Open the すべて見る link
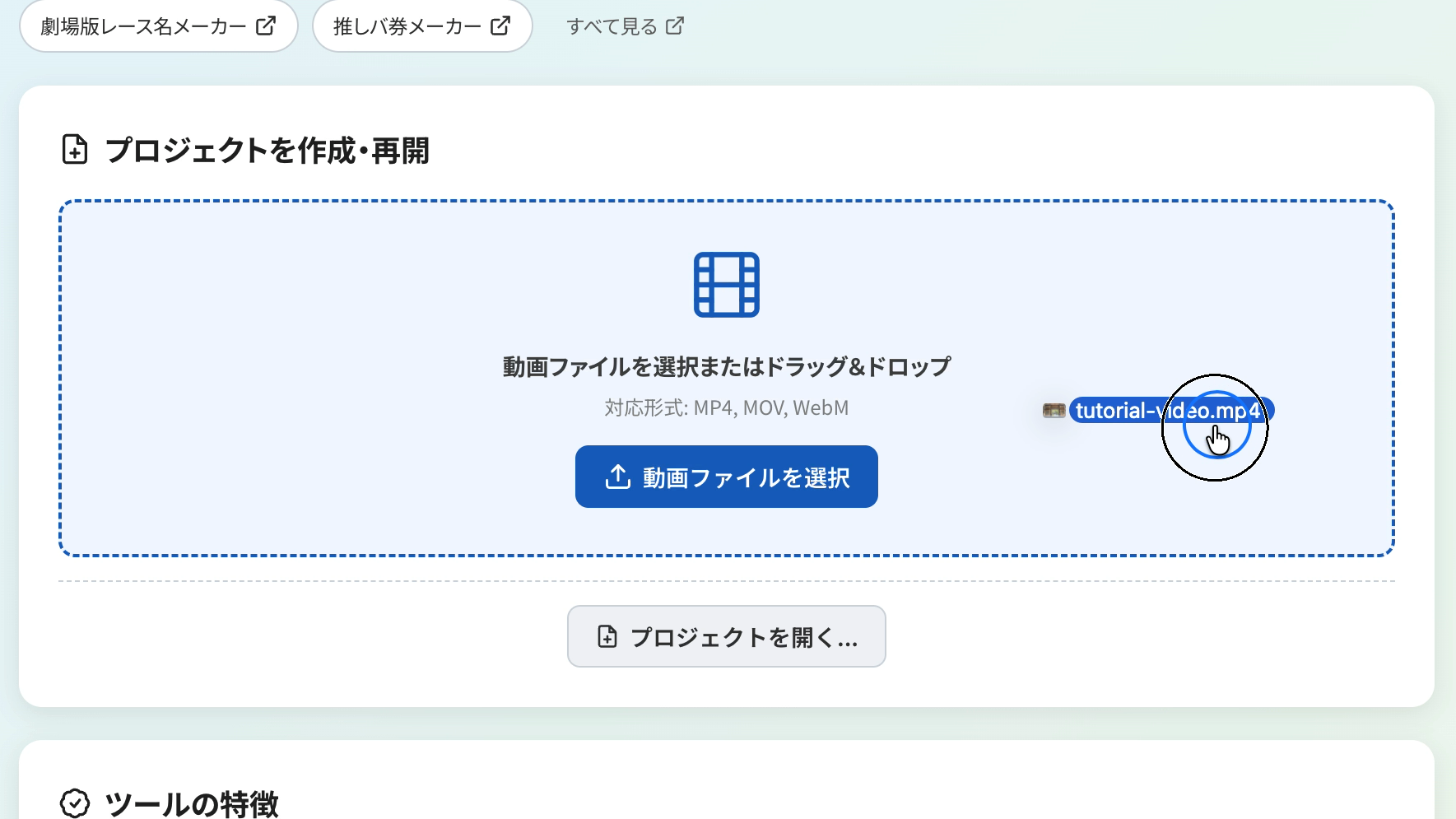This screenshot has width=1456, height=819. point(625,26)
